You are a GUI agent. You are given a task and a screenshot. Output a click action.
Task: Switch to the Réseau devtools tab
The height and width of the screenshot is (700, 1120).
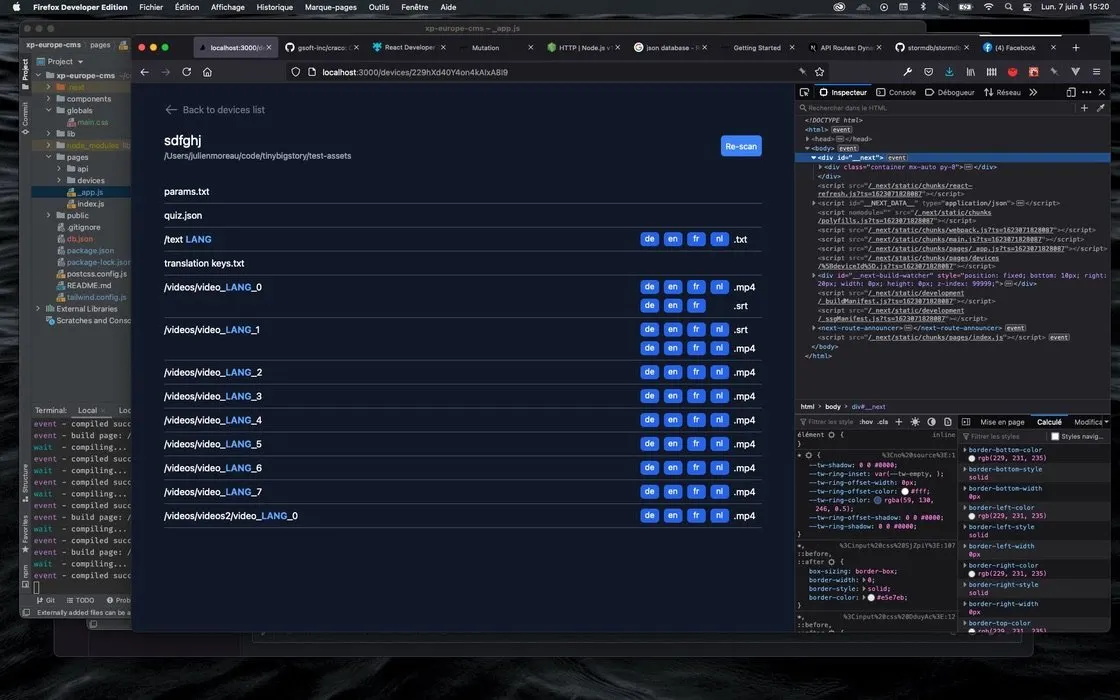tap(1002, 92)
